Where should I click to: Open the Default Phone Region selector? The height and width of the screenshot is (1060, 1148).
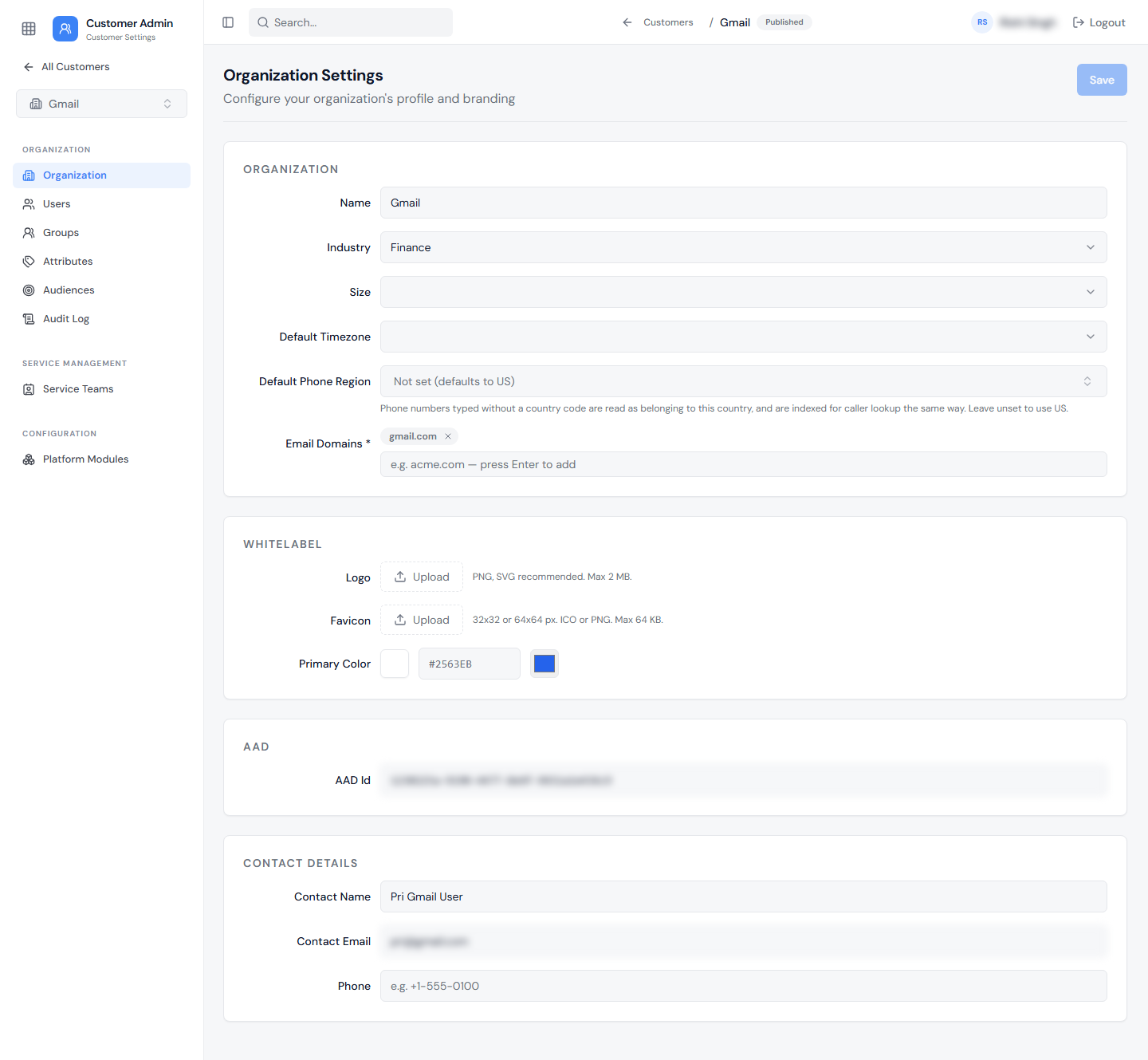tap(744, 381)
